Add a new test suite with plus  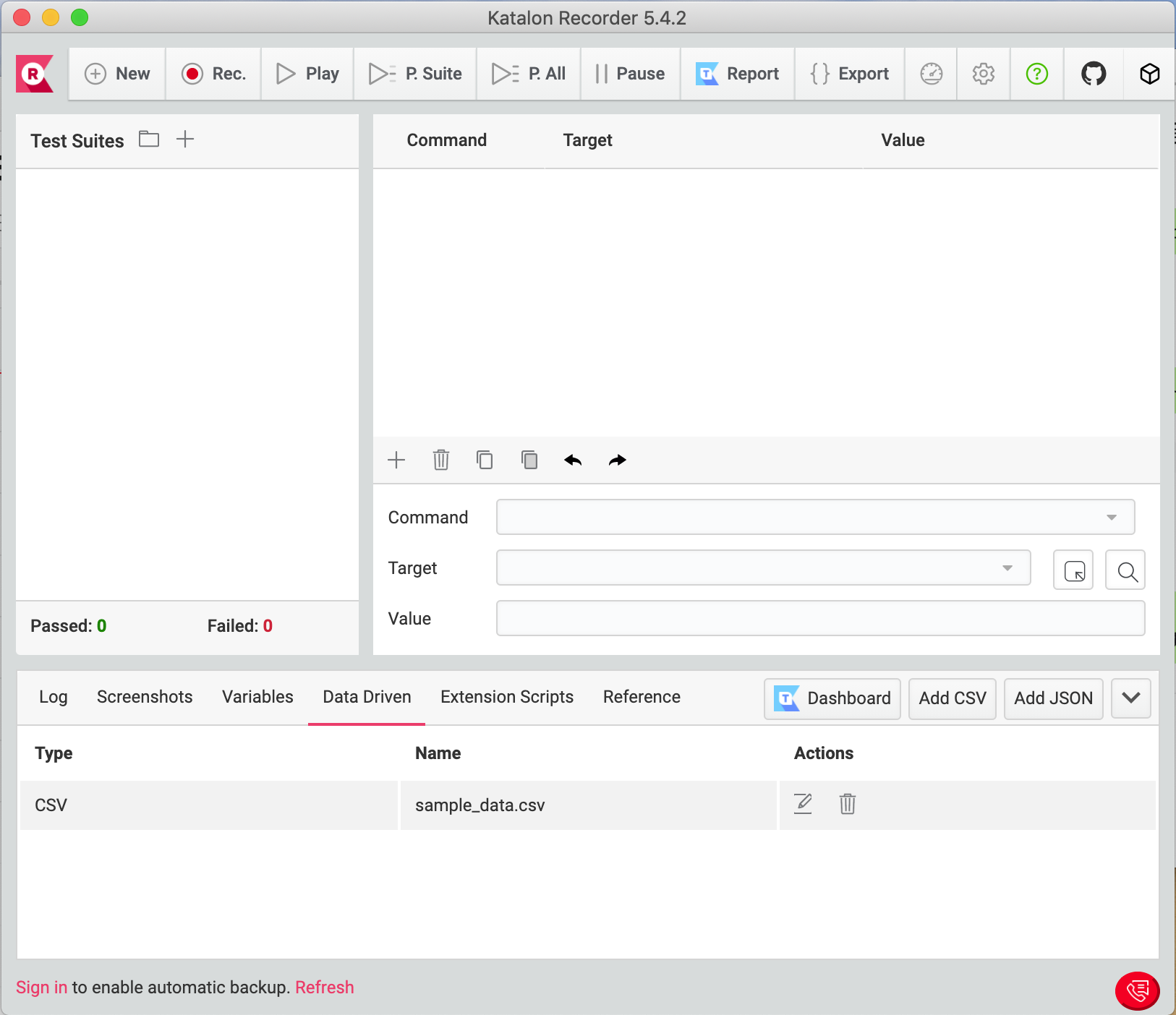(x=185, y=139)
